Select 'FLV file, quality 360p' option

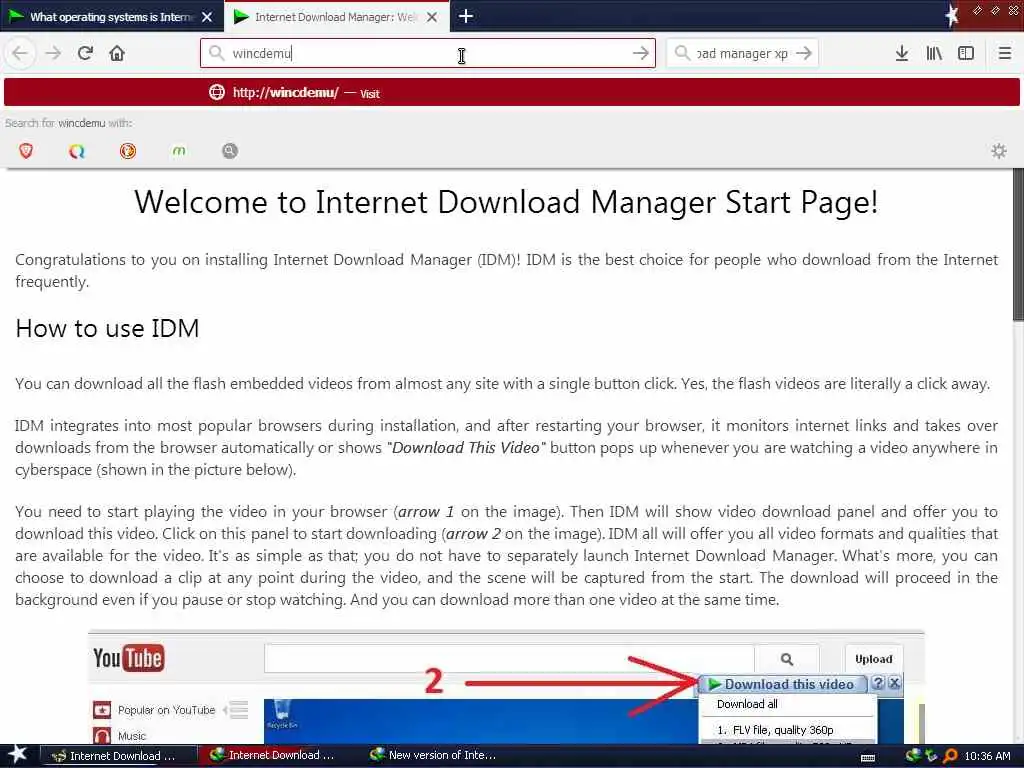[x=775, y=729]
